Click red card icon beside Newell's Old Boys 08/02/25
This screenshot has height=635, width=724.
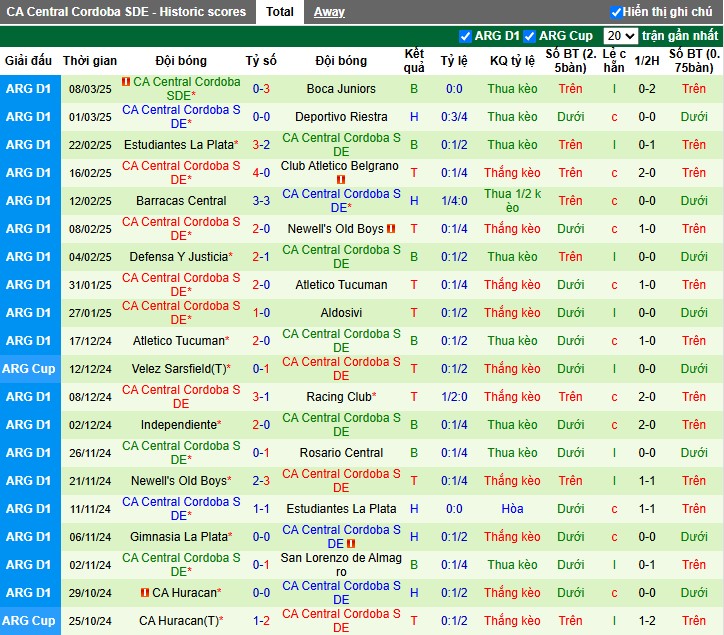[391, 229]
